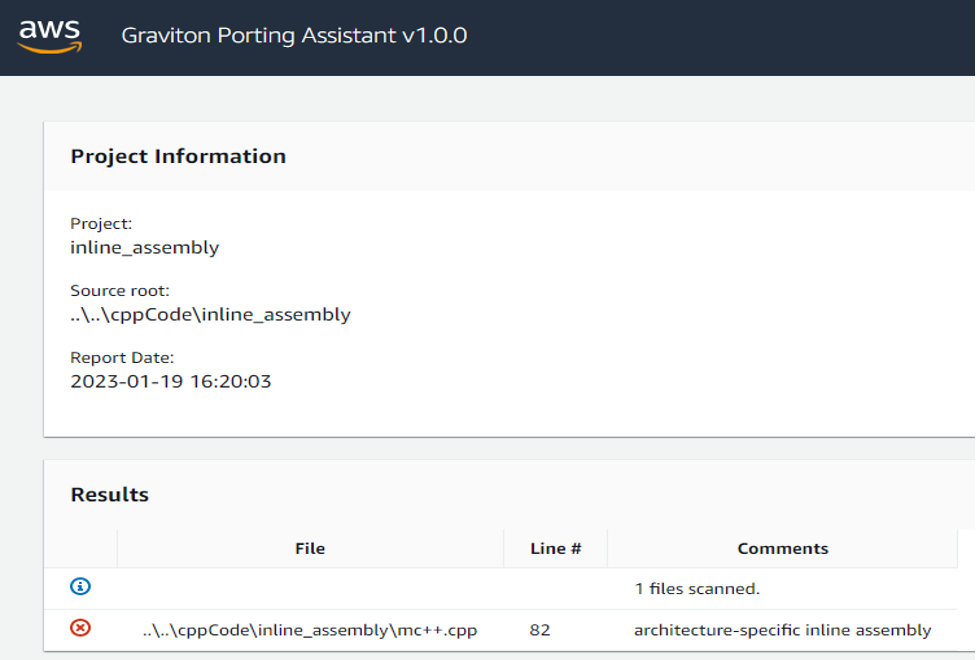Click the 'Report Date:' label

[122, 357]
